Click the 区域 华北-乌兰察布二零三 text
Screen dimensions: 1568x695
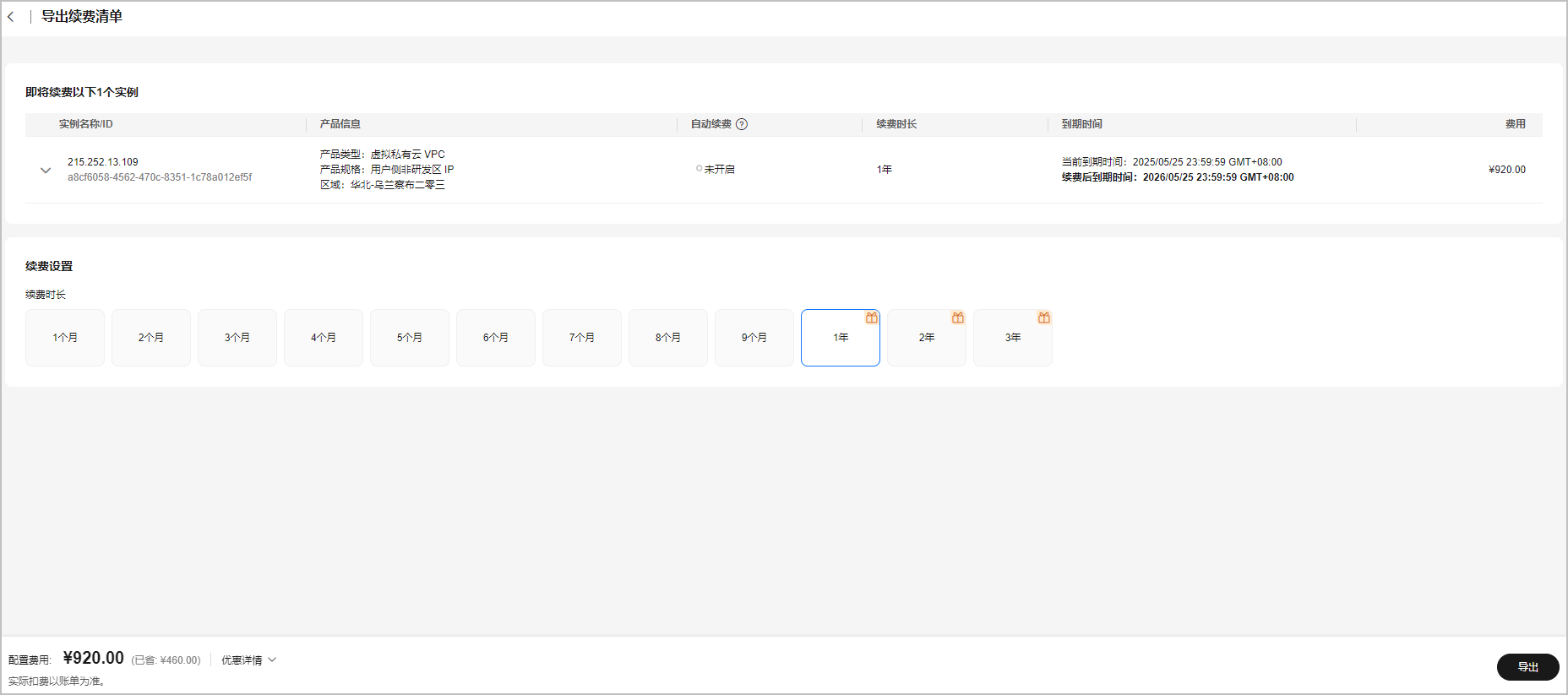pos(383,185)
